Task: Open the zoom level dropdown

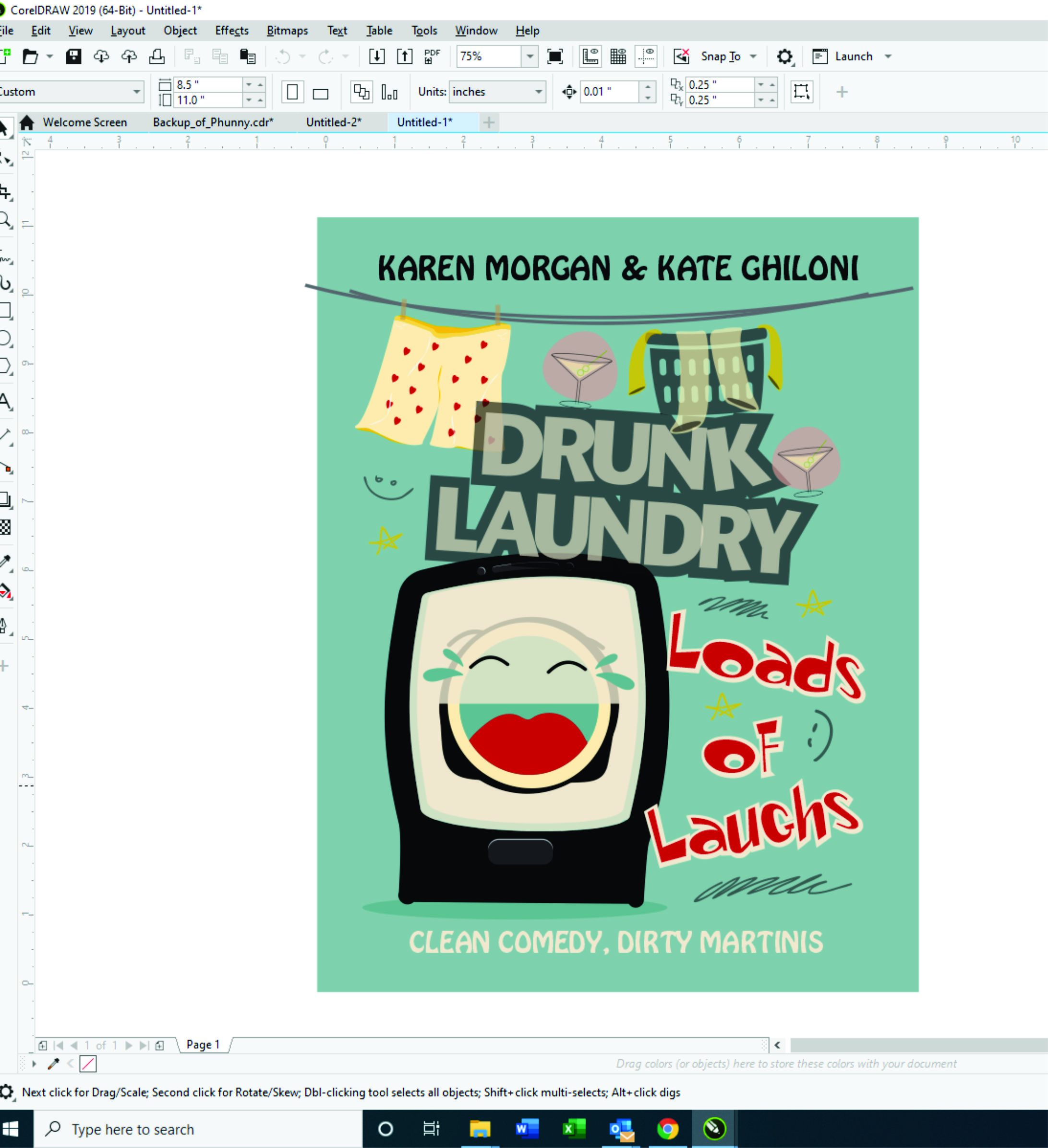Action: (530, 56)
